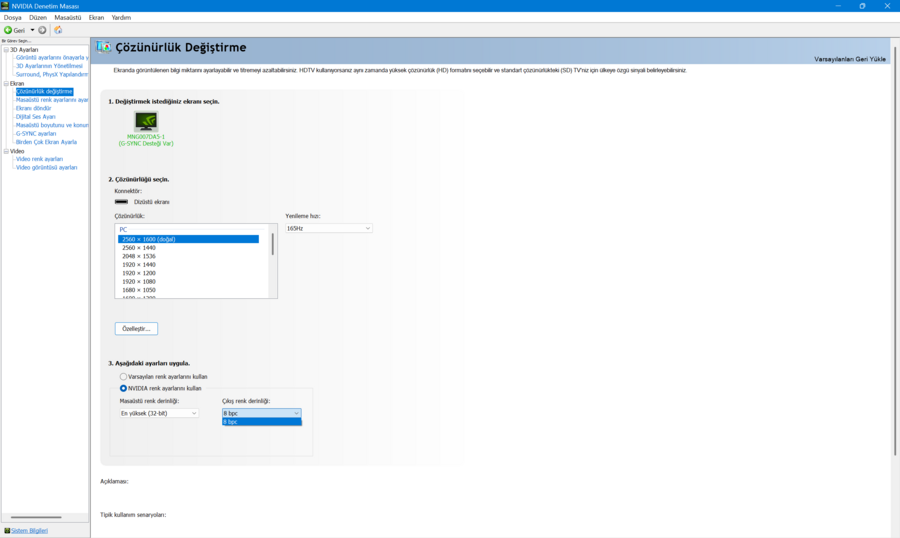Open Görüntü ayarlarını önayarla tree item
This screenshot has width=900, height=538.
[52, 57]
